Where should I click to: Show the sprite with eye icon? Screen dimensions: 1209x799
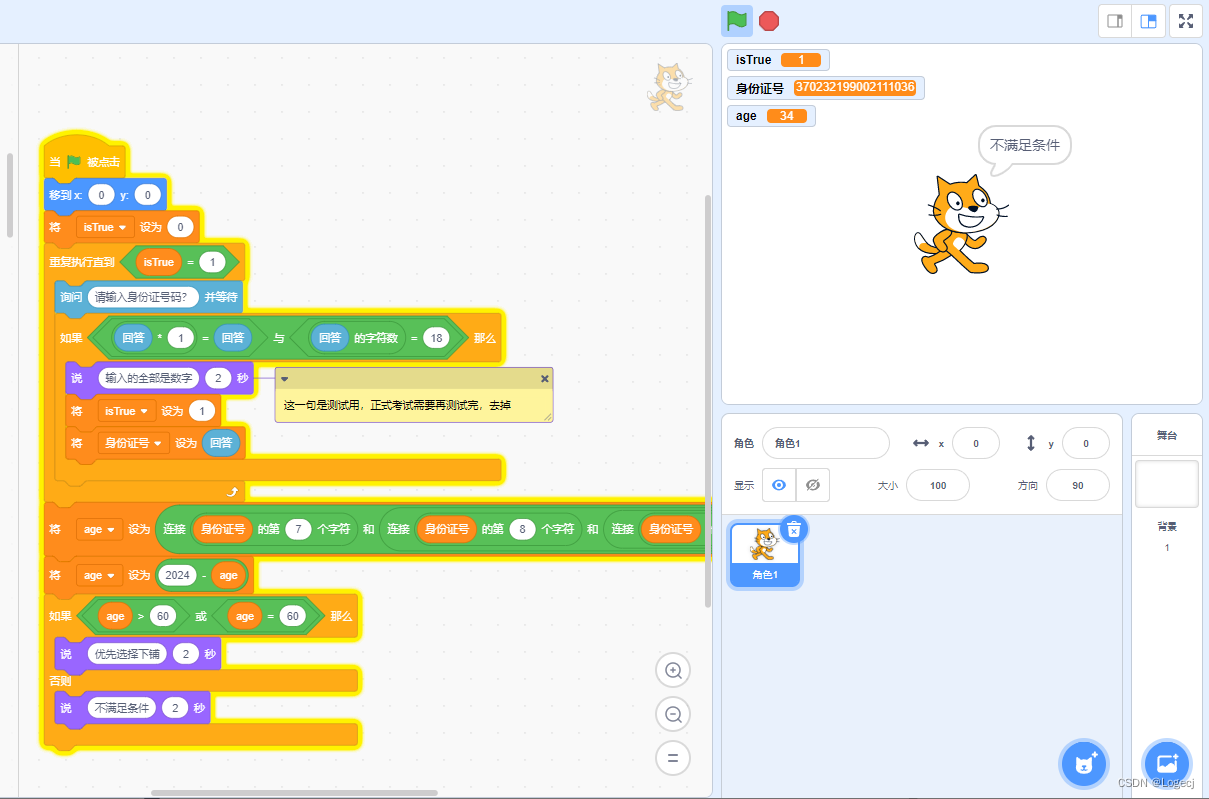point(779,485)
